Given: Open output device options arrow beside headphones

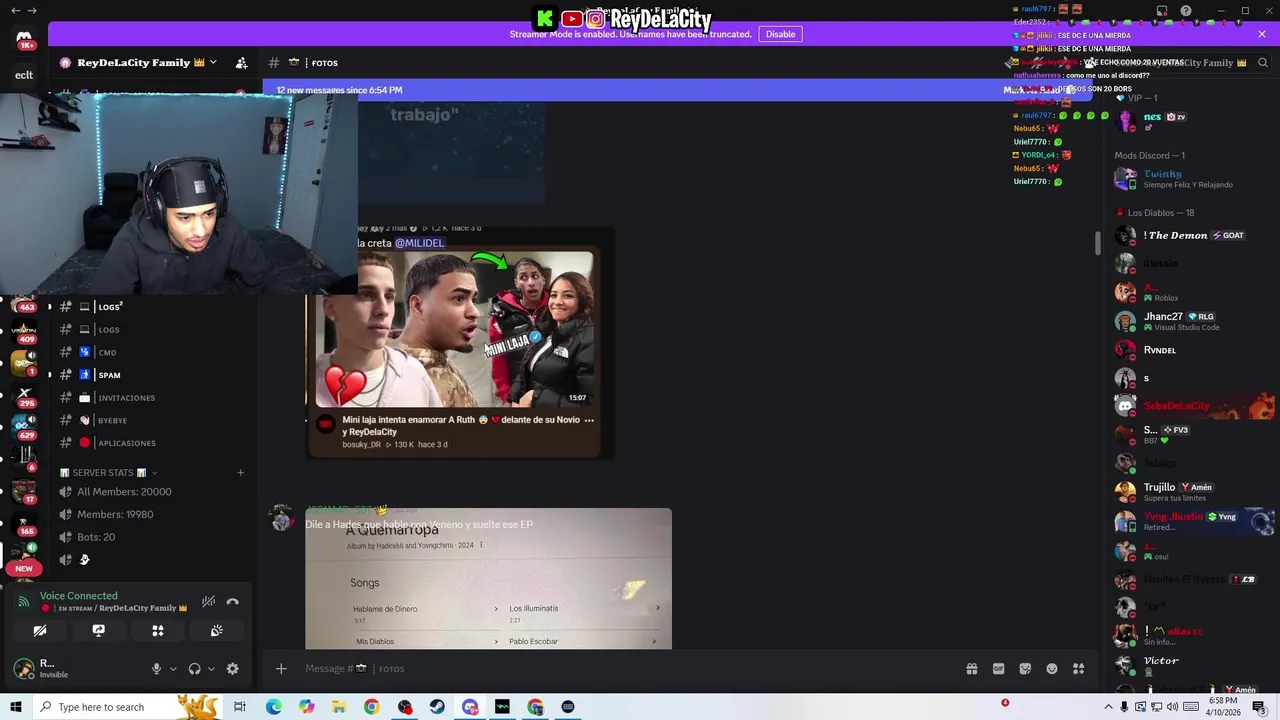Looking at the screenshot, I should (210, 669).
